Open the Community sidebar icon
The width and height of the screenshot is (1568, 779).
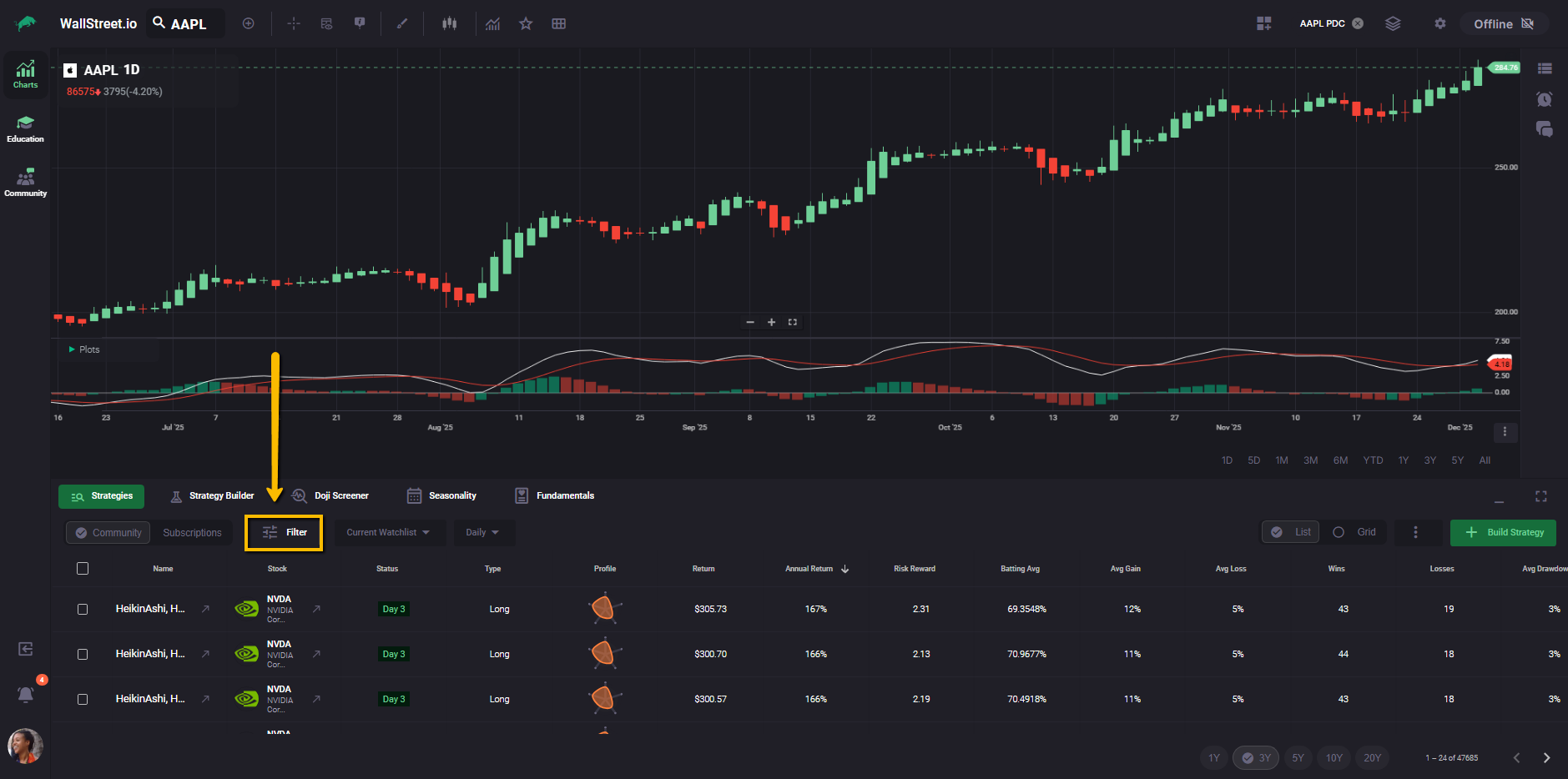[25, 183]
